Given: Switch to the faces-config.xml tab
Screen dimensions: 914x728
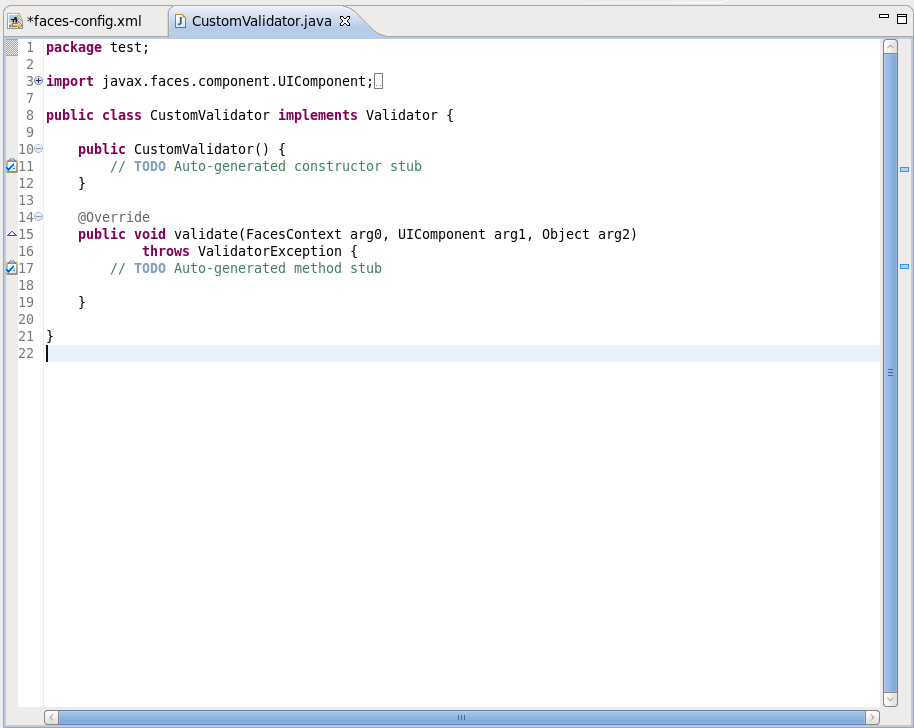Looking at the screenshot, I should [x=84, y=21].
